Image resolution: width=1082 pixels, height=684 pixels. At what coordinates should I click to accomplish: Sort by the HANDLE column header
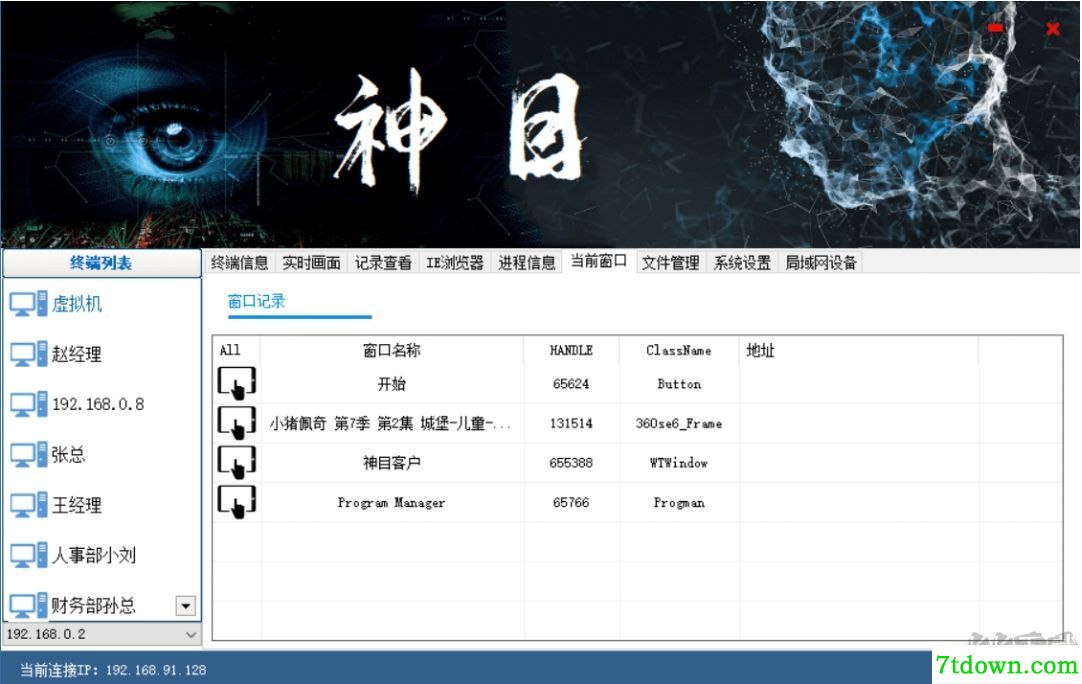point(571,350)
